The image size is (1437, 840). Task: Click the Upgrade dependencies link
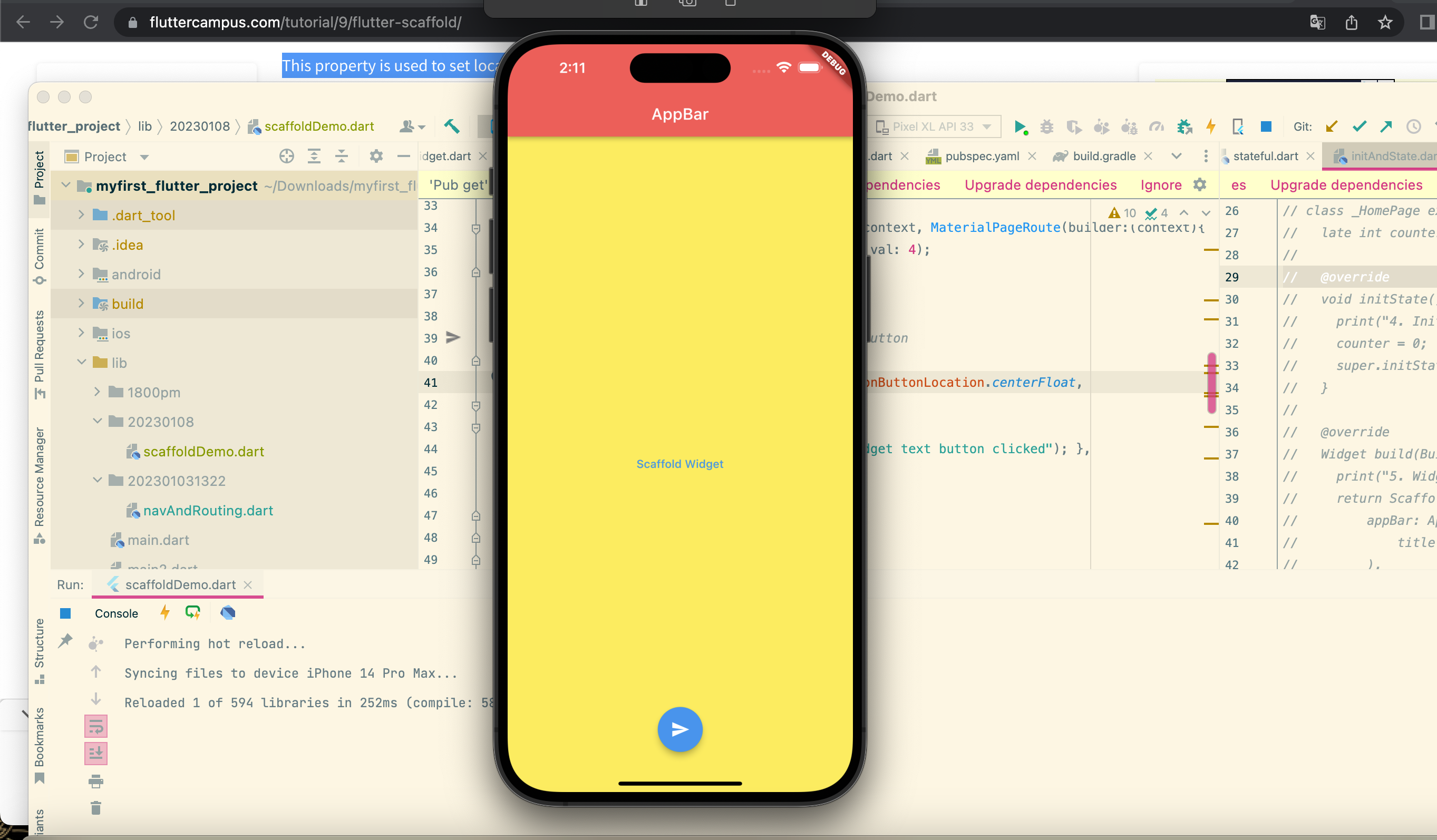point(1040,185)
